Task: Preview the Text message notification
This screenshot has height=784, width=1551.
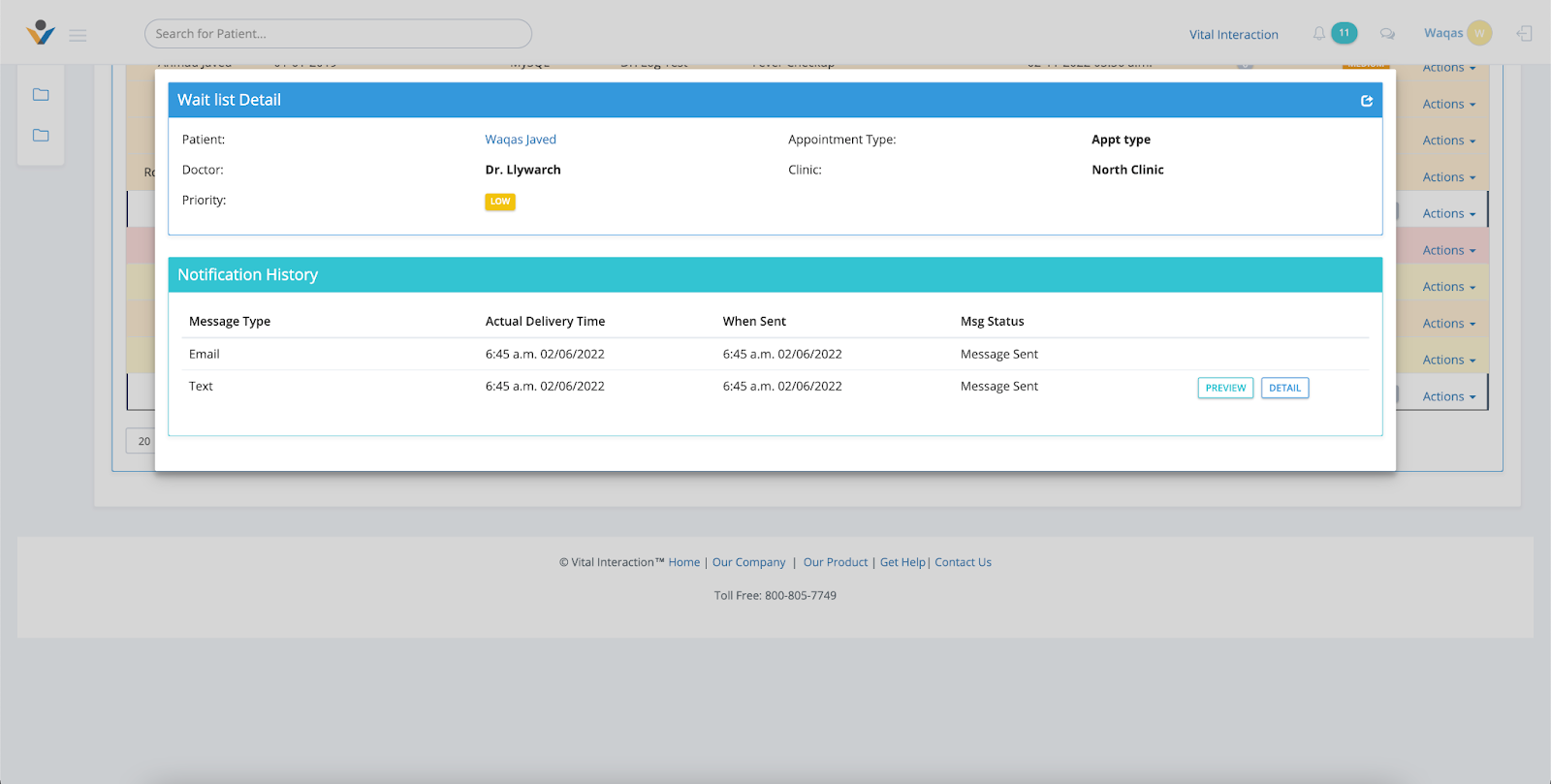Action: (1225, 388)
